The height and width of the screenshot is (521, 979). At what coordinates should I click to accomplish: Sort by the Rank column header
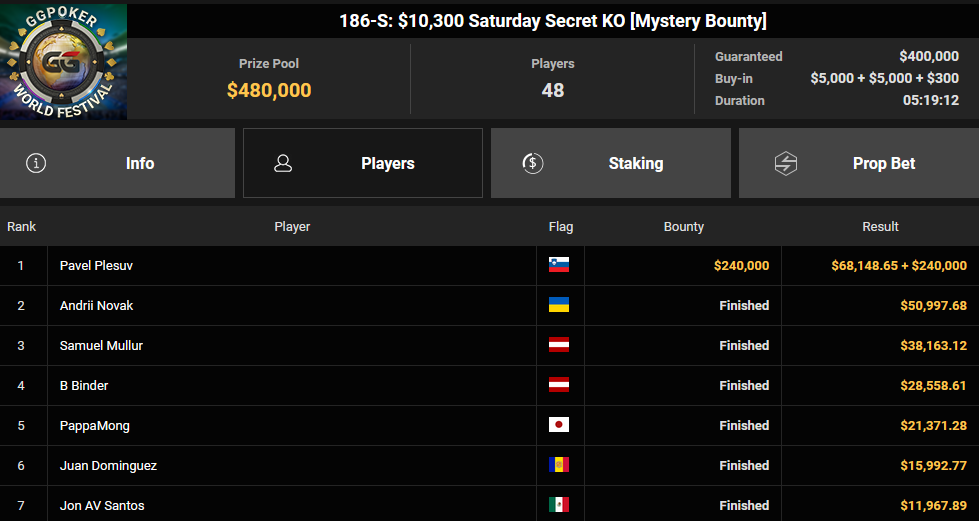[22, 226]
